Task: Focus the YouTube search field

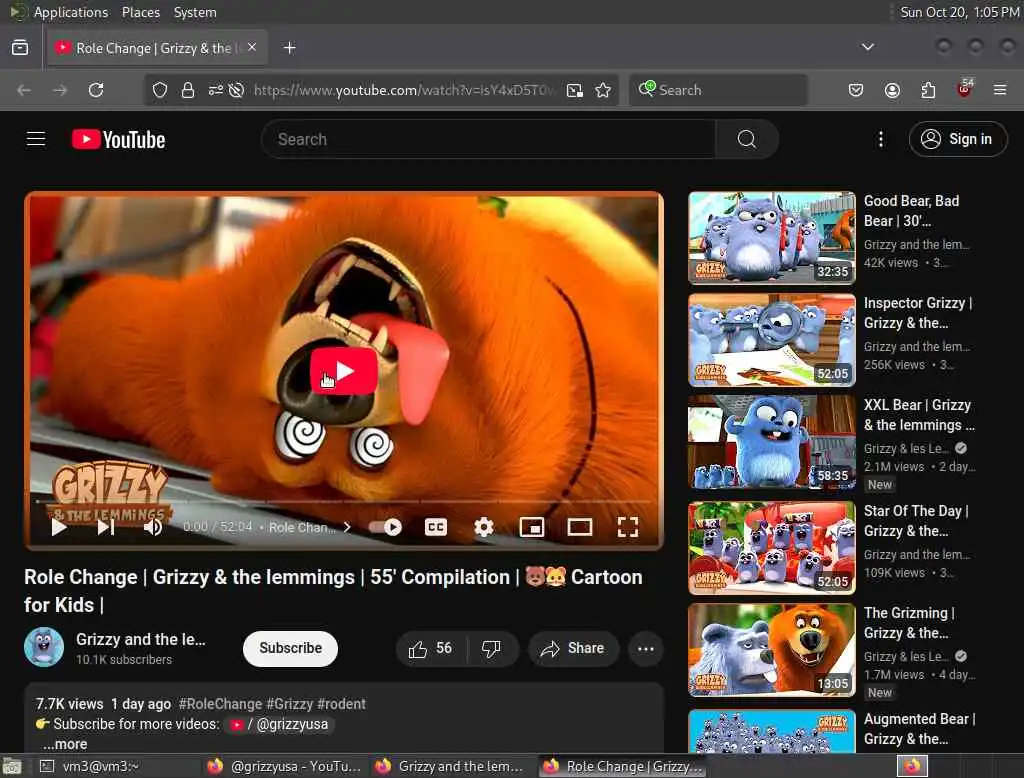Action: click(x=488, y=139)
